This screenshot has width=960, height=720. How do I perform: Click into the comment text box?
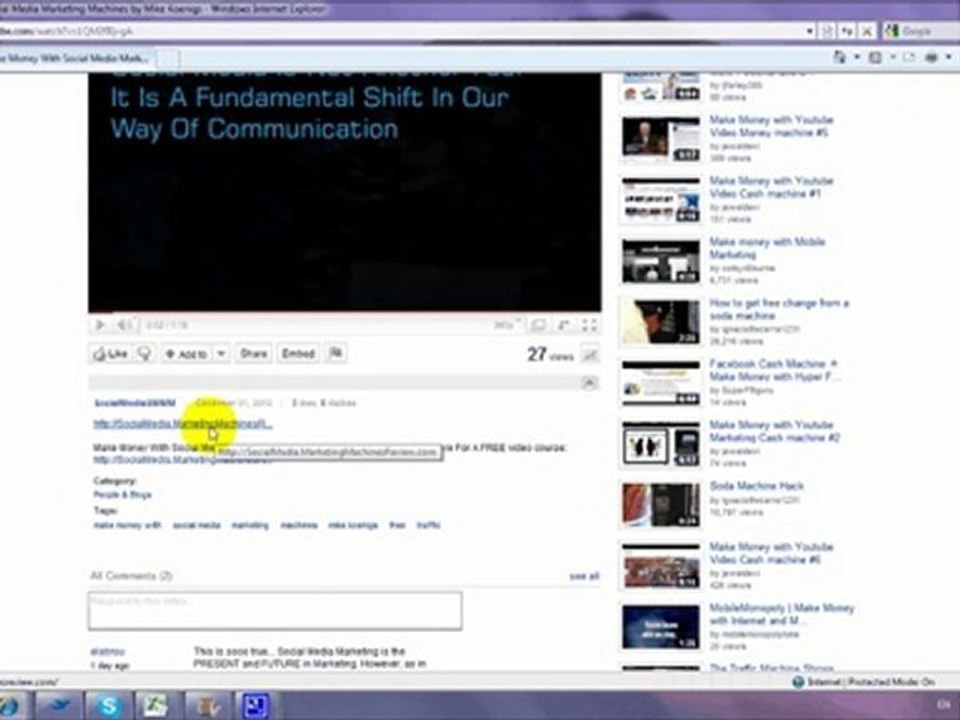point(275,610)
